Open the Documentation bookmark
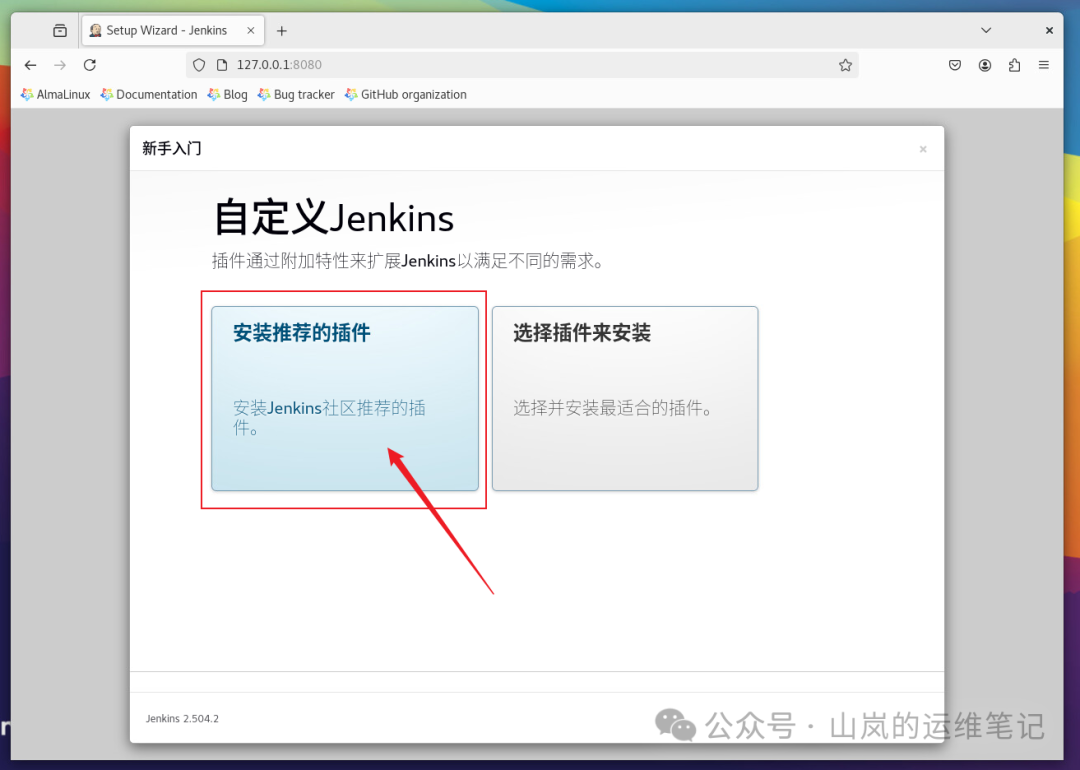This screenshot has height=770, width=1080. tap(148, 94)
